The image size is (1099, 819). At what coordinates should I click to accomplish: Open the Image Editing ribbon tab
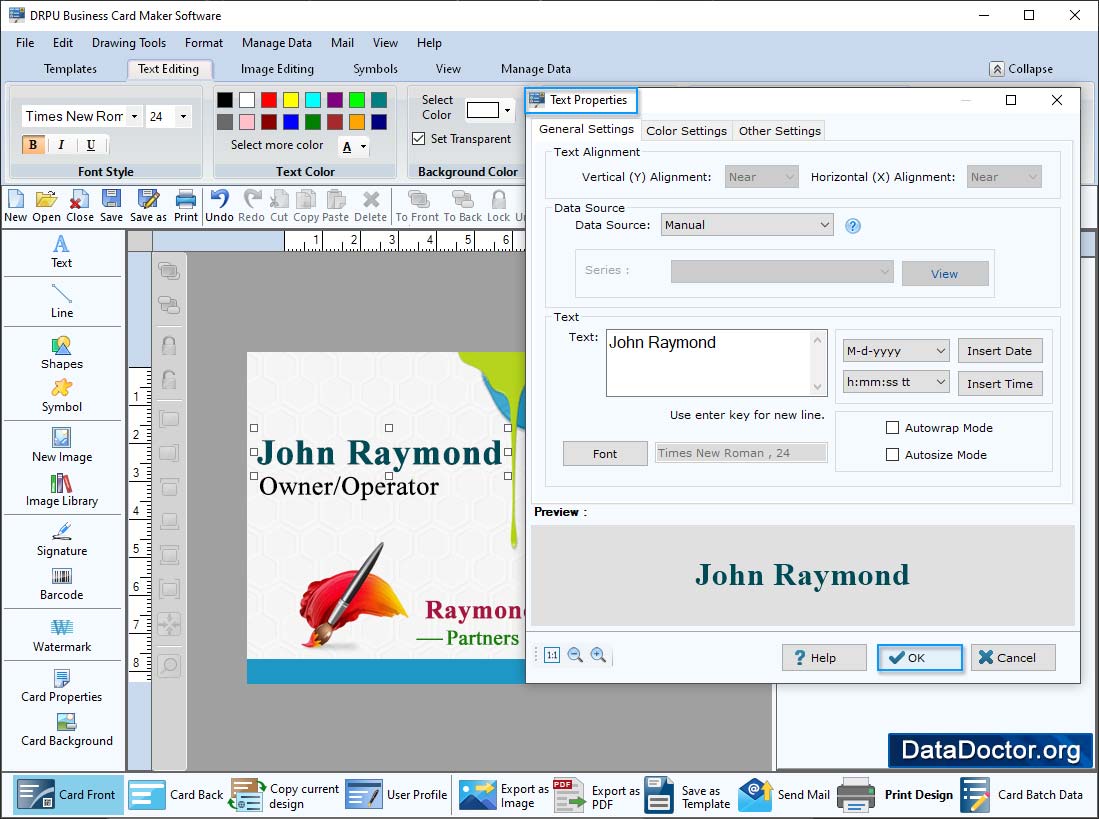[x=277, y=69]
